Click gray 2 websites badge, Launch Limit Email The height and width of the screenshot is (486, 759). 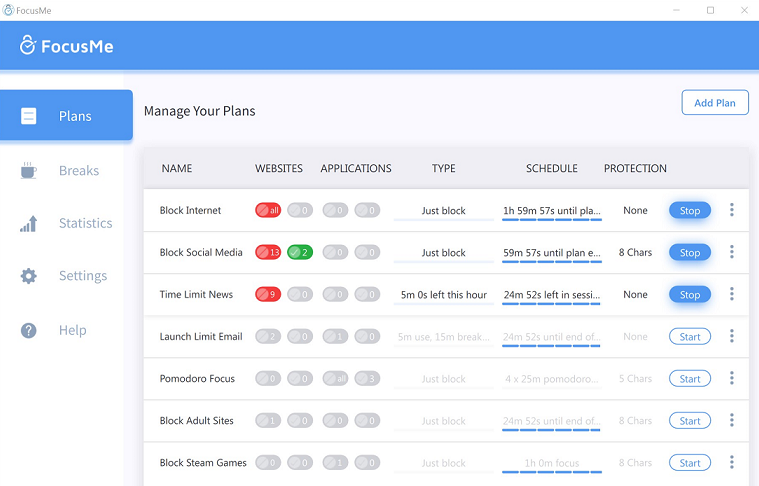point(268,336)
